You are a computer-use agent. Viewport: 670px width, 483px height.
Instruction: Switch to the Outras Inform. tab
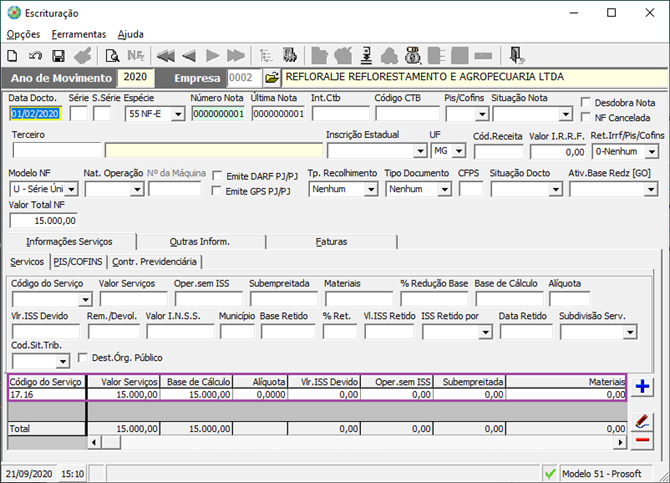coord(200,242)
